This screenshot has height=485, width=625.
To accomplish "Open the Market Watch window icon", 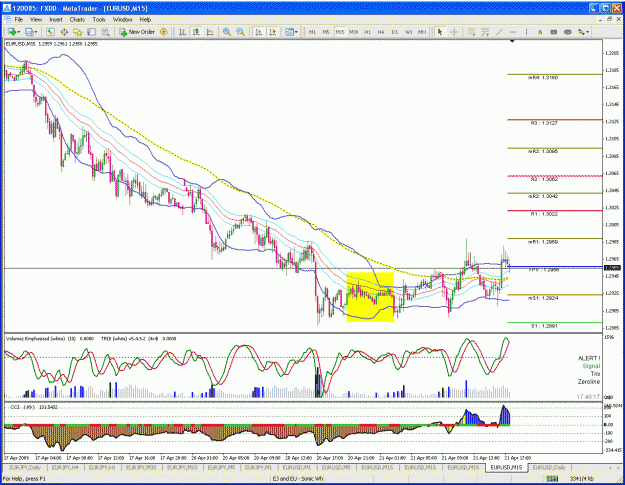I will [x=50, y=32].
